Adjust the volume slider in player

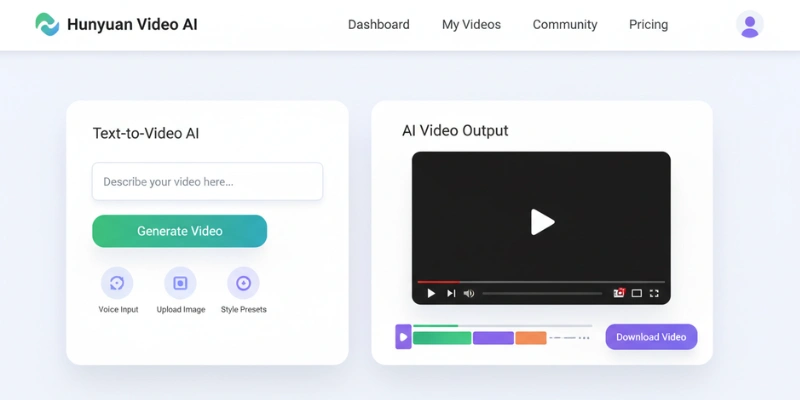coord(542,293)
